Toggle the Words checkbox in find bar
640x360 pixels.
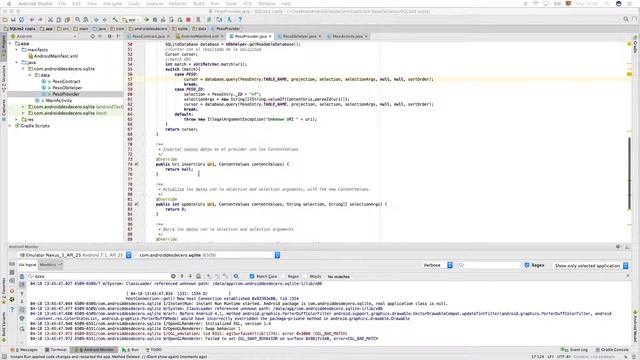tap(306, 276)
